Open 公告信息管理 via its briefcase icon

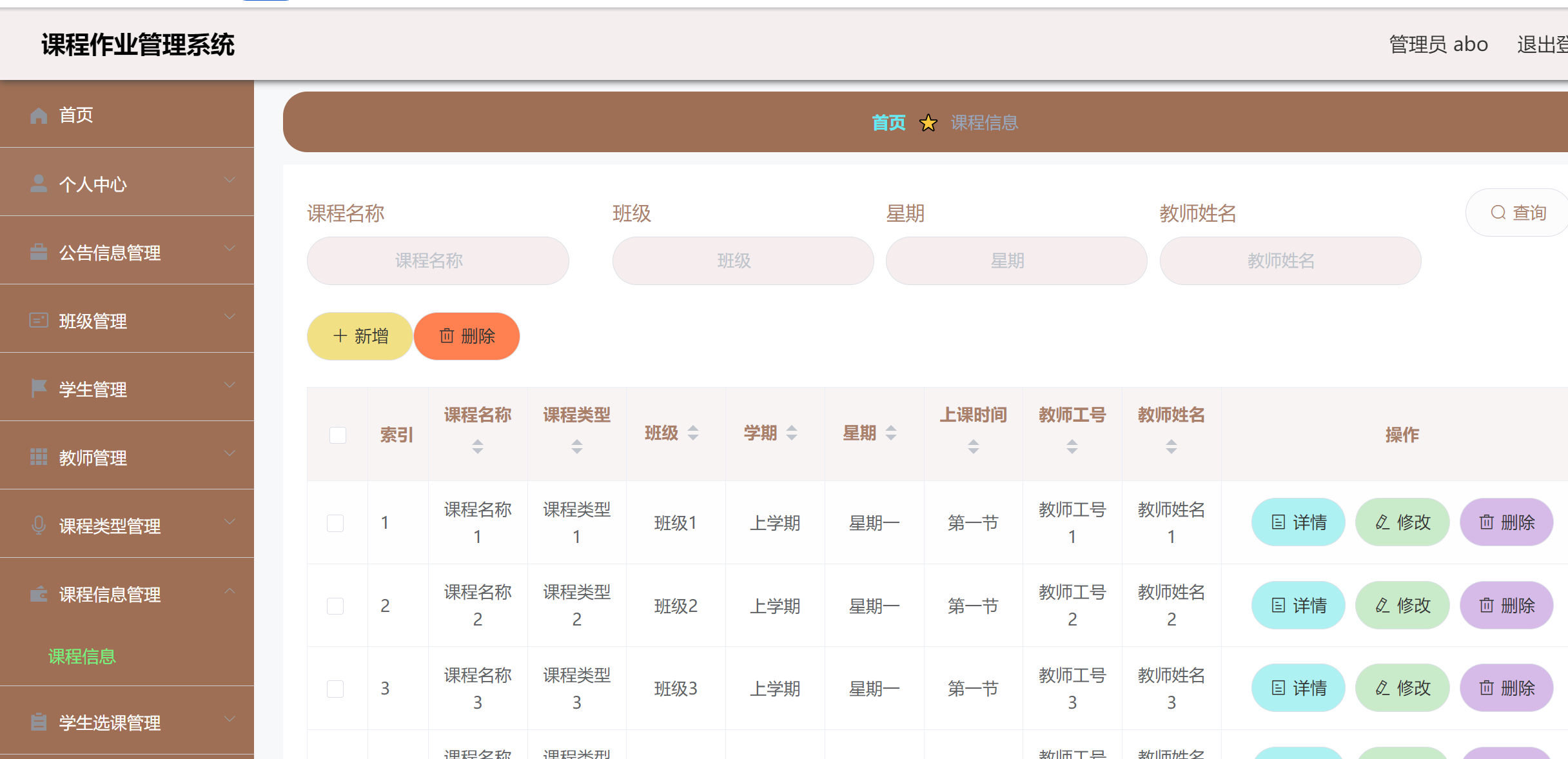coord(38,252)
